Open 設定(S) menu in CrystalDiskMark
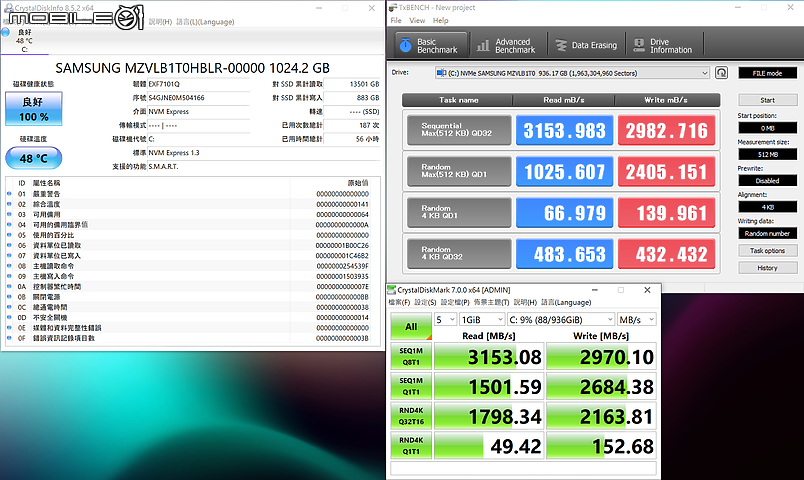The width and height of the screenshot is (804, 480). coord(425,303)
